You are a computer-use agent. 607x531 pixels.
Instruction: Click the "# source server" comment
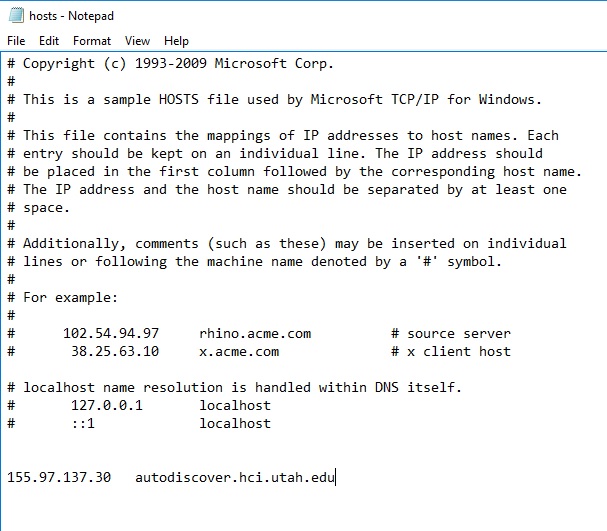(x=451, y=334)
